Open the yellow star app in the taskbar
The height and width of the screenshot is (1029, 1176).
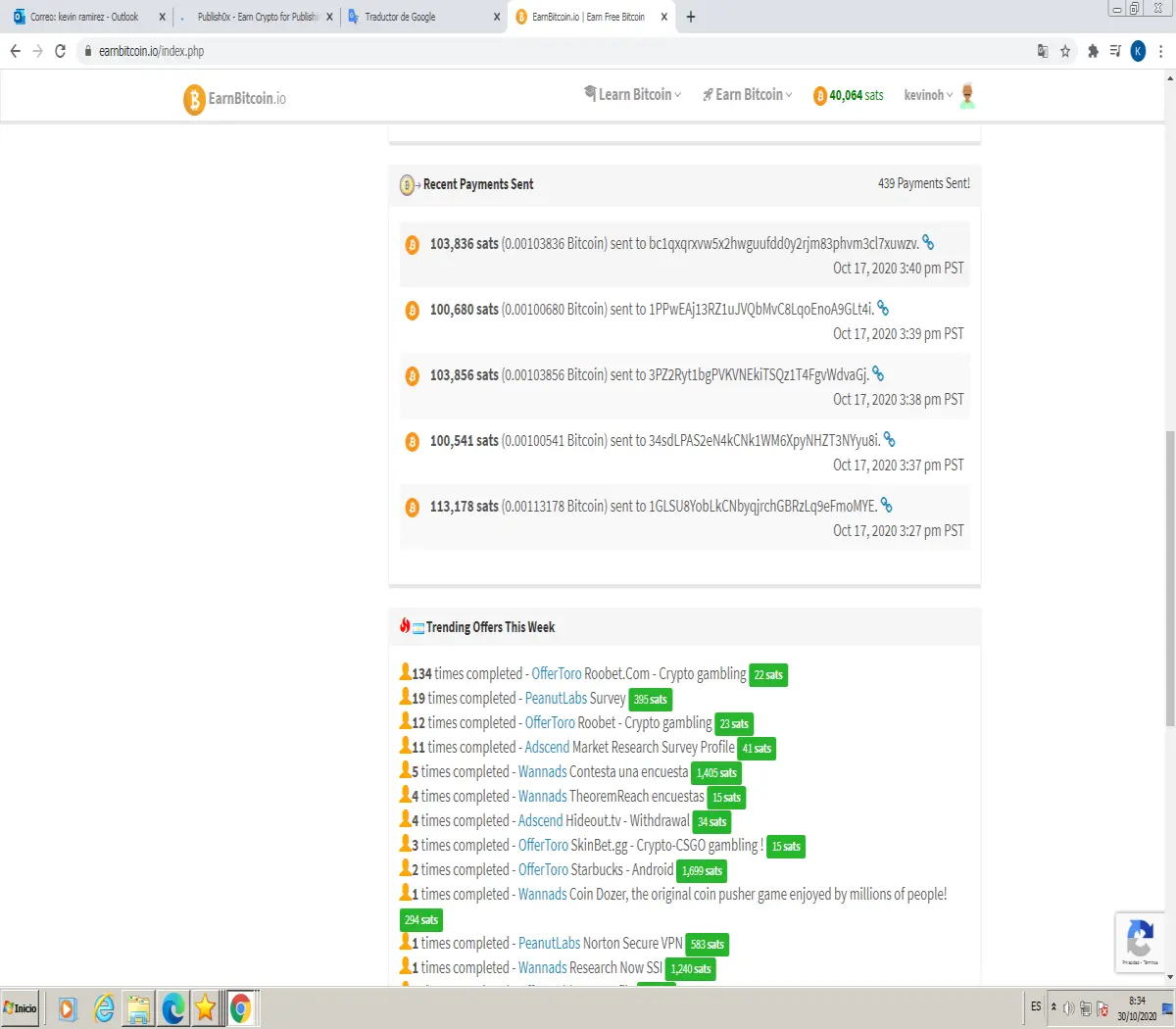(205, 1008)
